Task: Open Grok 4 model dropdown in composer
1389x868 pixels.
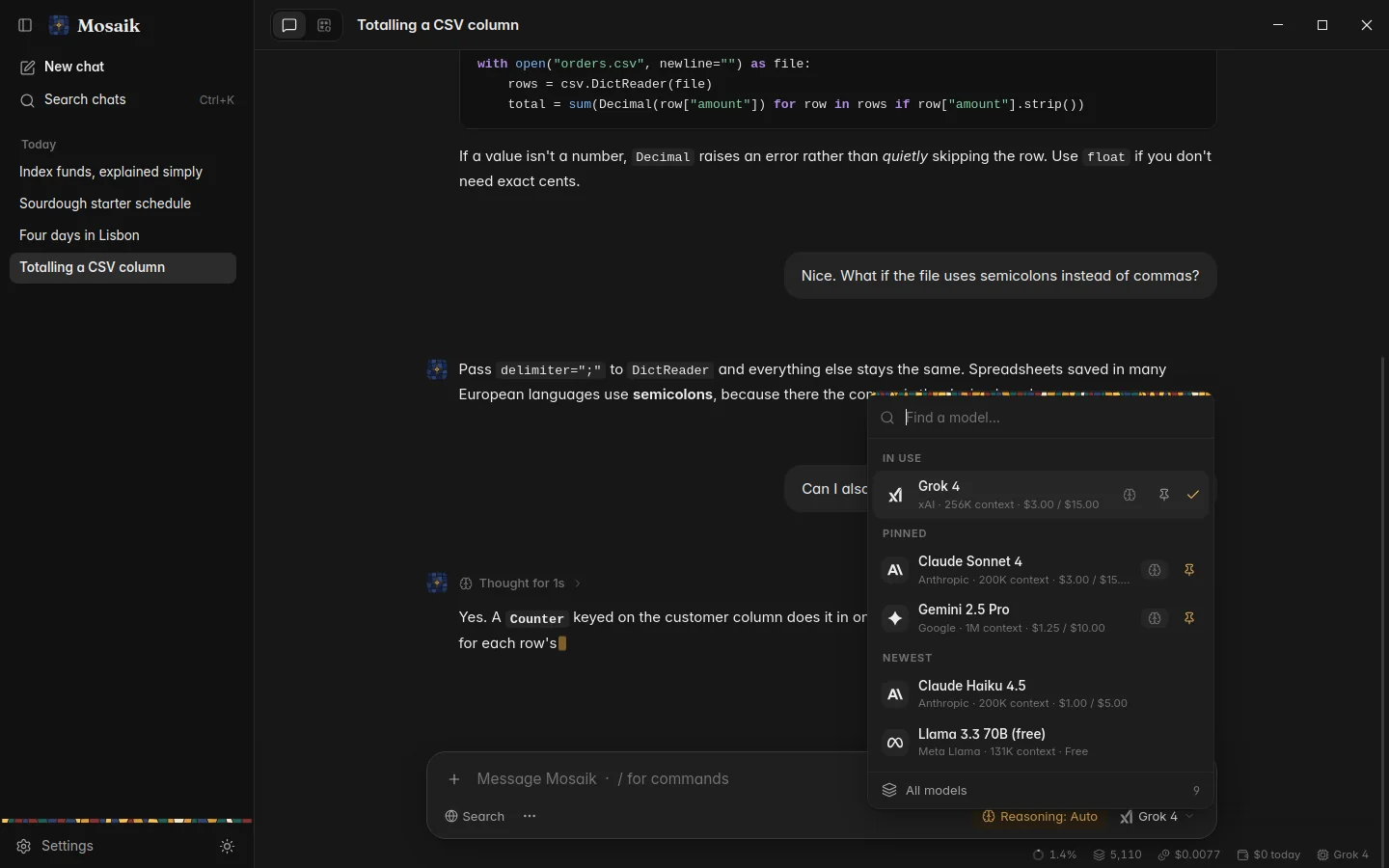Action: tap(1157, 817)
